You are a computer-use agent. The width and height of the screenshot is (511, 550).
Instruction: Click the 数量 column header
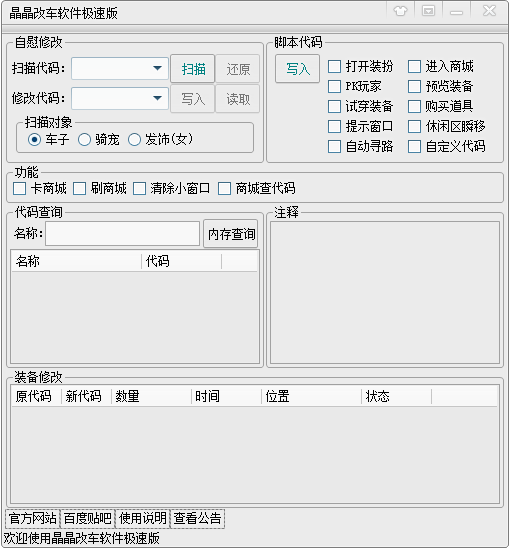click(x=151, y=396)
